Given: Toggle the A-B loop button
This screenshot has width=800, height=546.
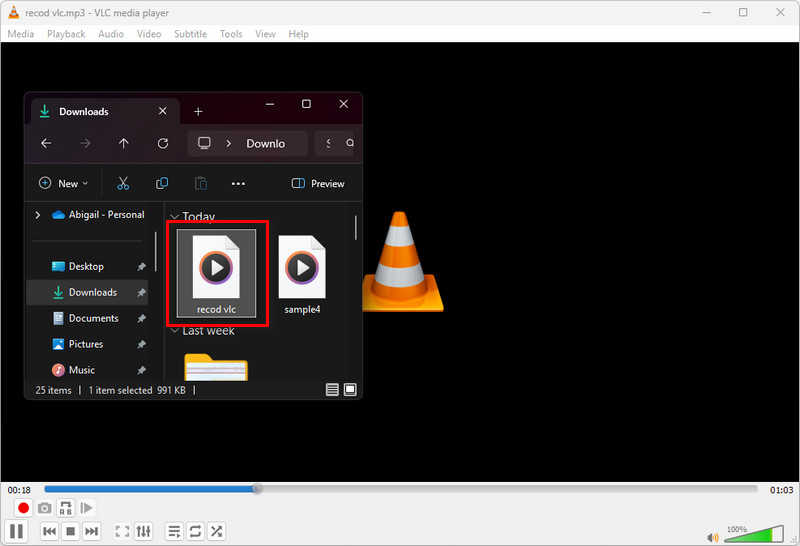Looking at the screenshot, I should point(66,508).
